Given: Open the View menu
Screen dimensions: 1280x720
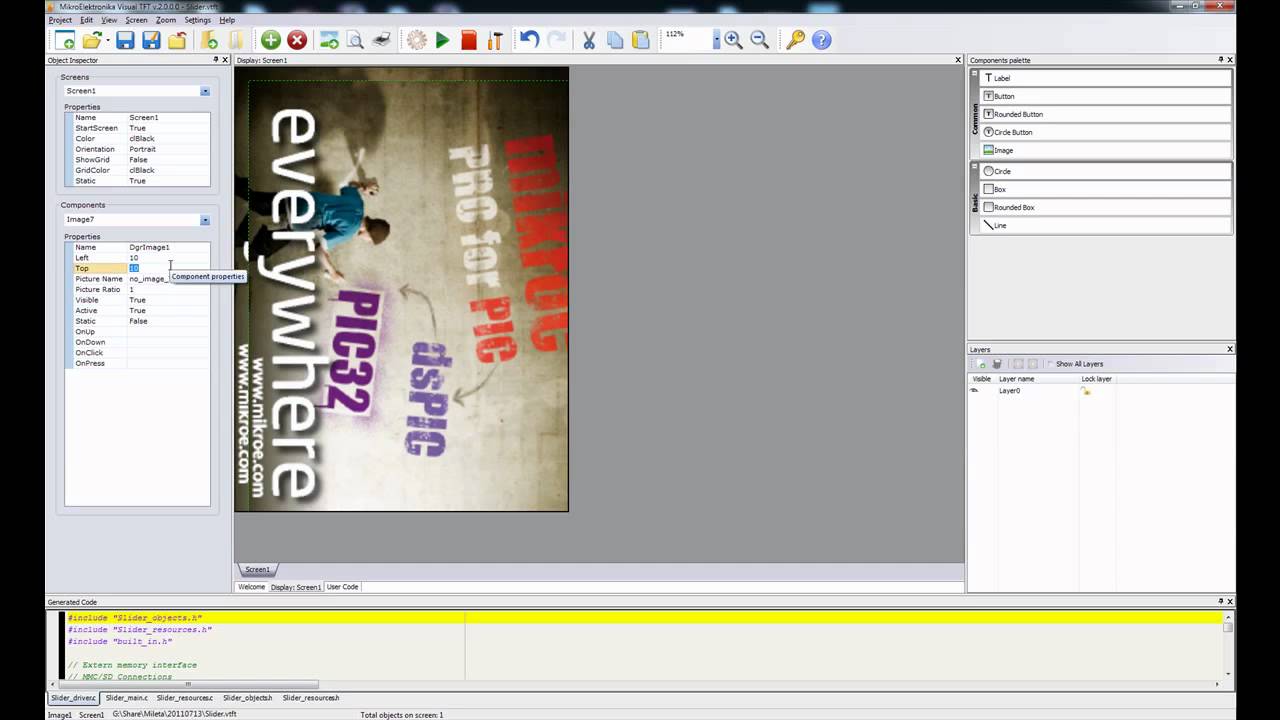Looking at the screenshot, I should click(109, 20).
